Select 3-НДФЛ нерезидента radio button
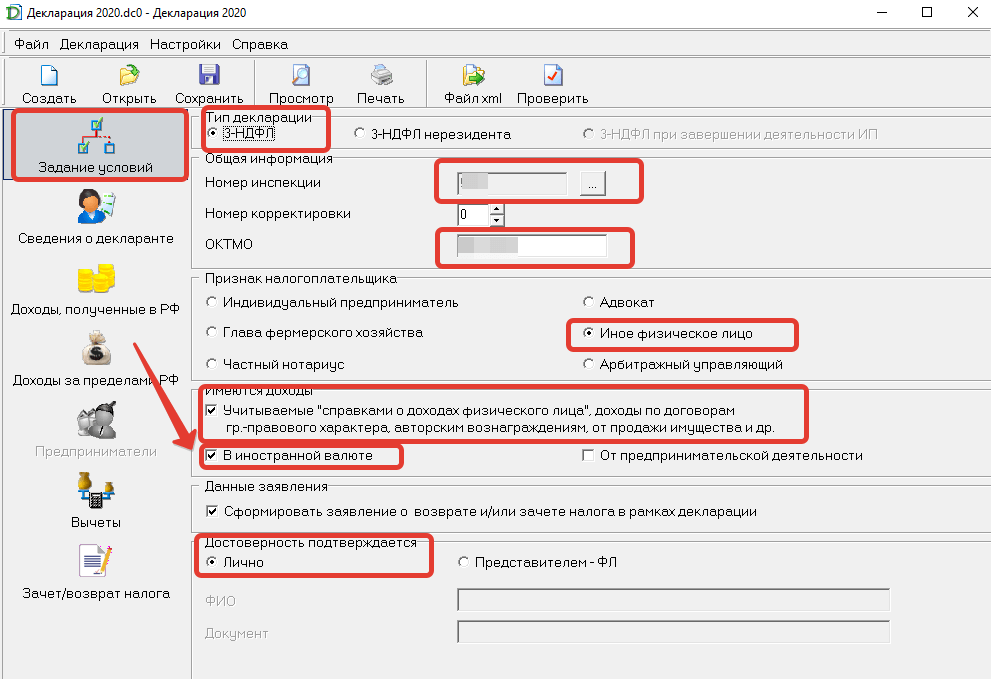The image size is (991, 679). click(359, 133)
